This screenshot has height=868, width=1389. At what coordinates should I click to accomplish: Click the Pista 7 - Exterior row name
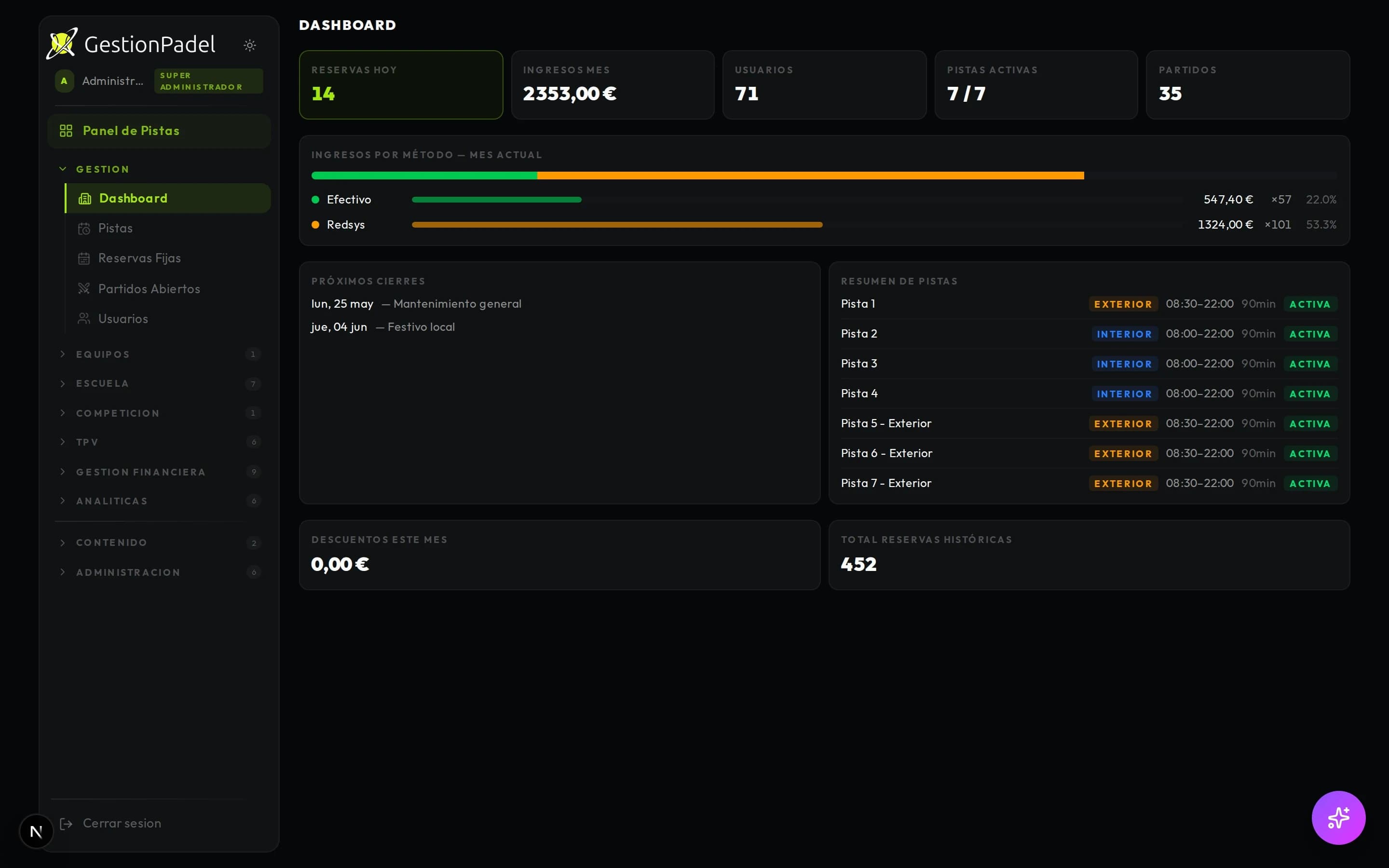885,483
